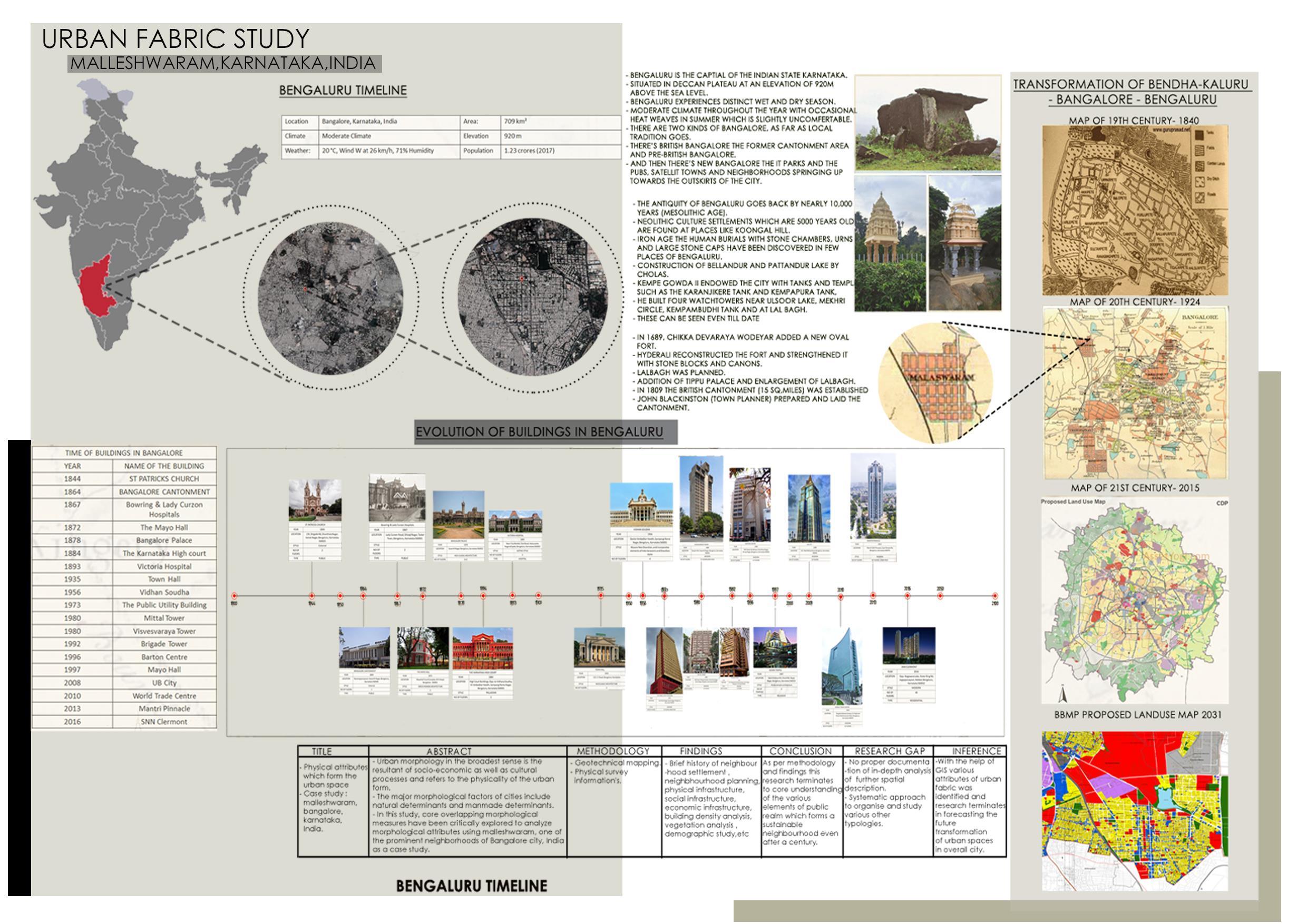
Task: Click the 1800 start marker on timeline
Action: 234,596
